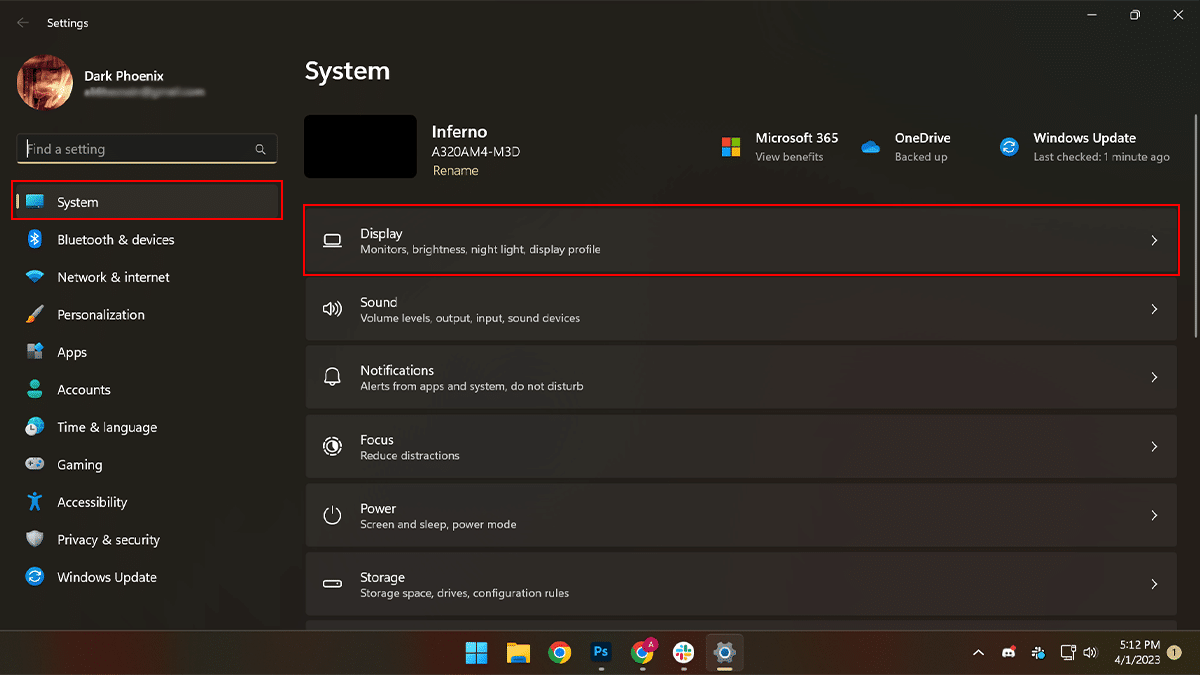Viewport: 1200px width, 675px height.
Task: Select the Display settings icon
Action: click(x=332, y=240)
